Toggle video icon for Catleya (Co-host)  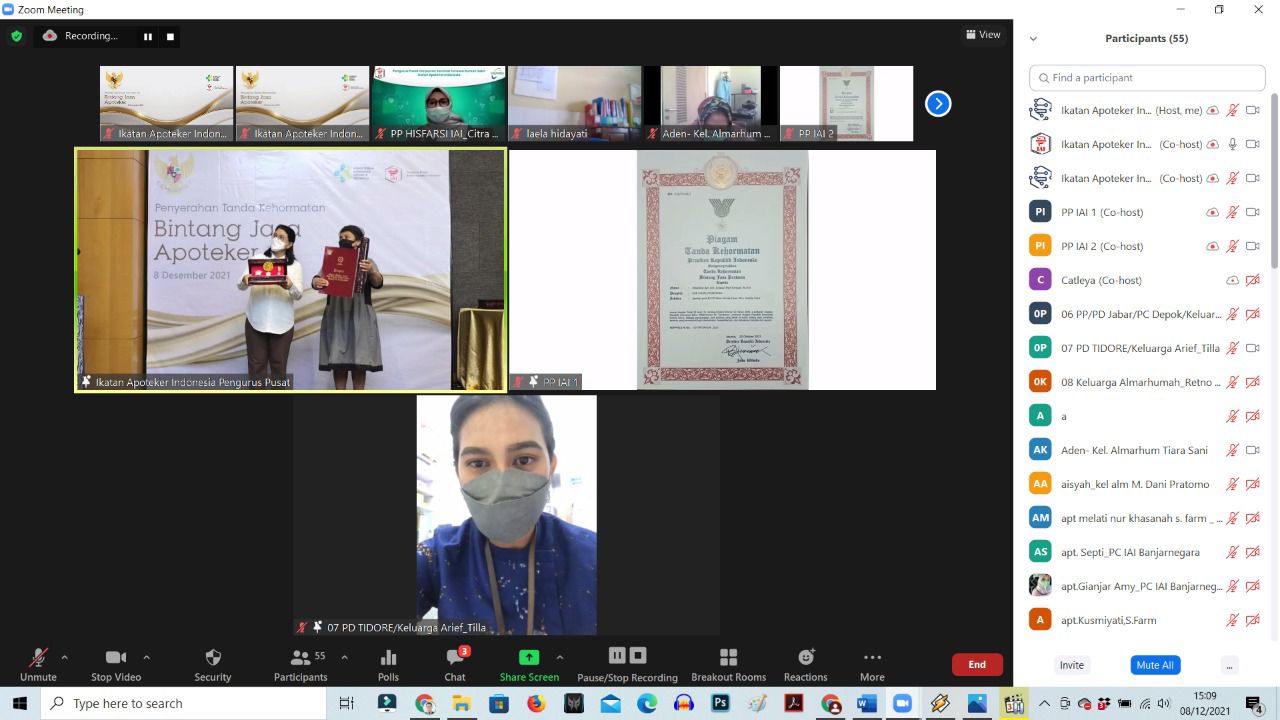(x=1252, y=281)
